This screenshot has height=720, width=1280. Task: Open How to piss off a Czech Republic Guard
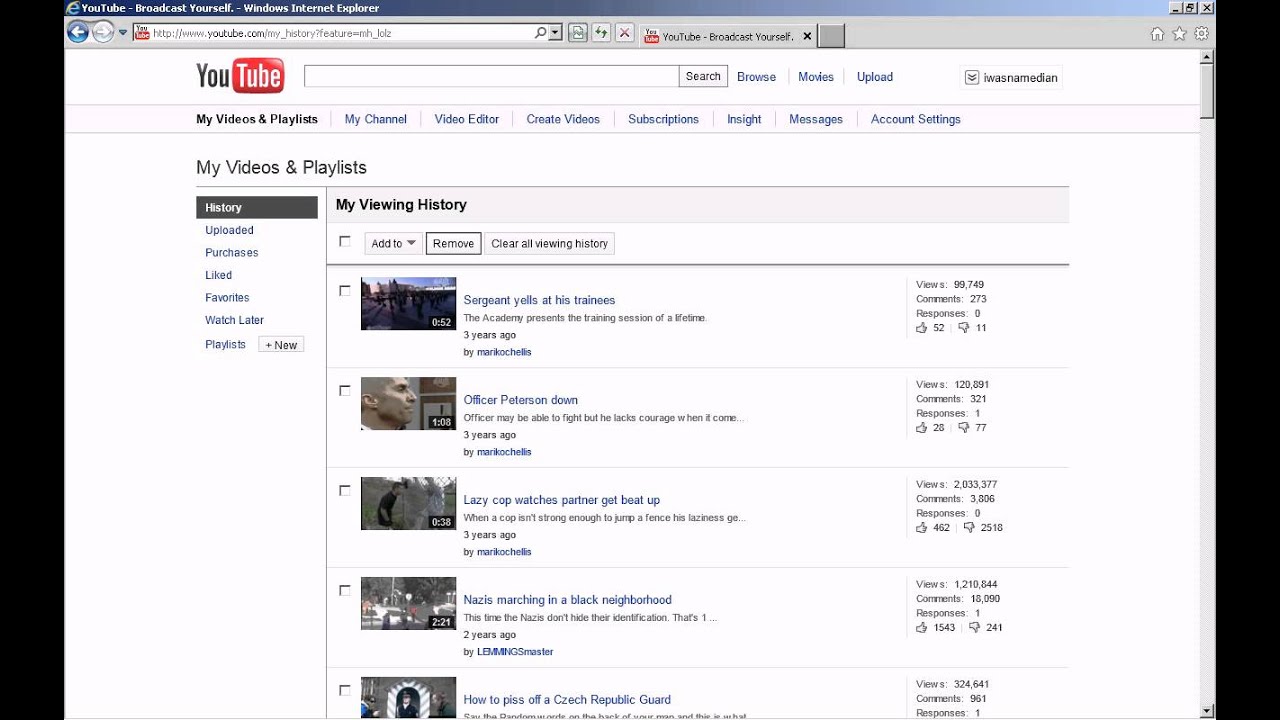[567, 700]
